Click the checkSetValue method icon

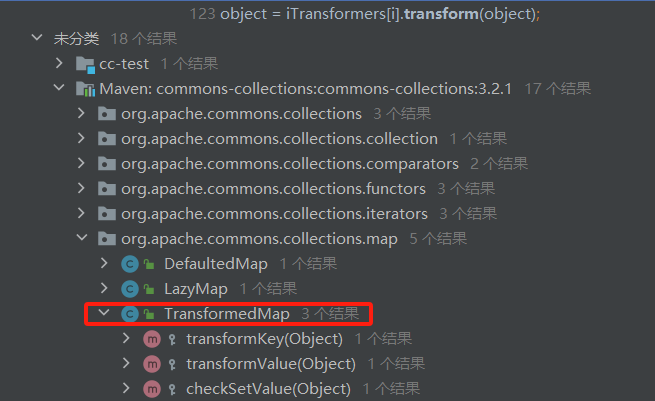click(x=152, y=389)
